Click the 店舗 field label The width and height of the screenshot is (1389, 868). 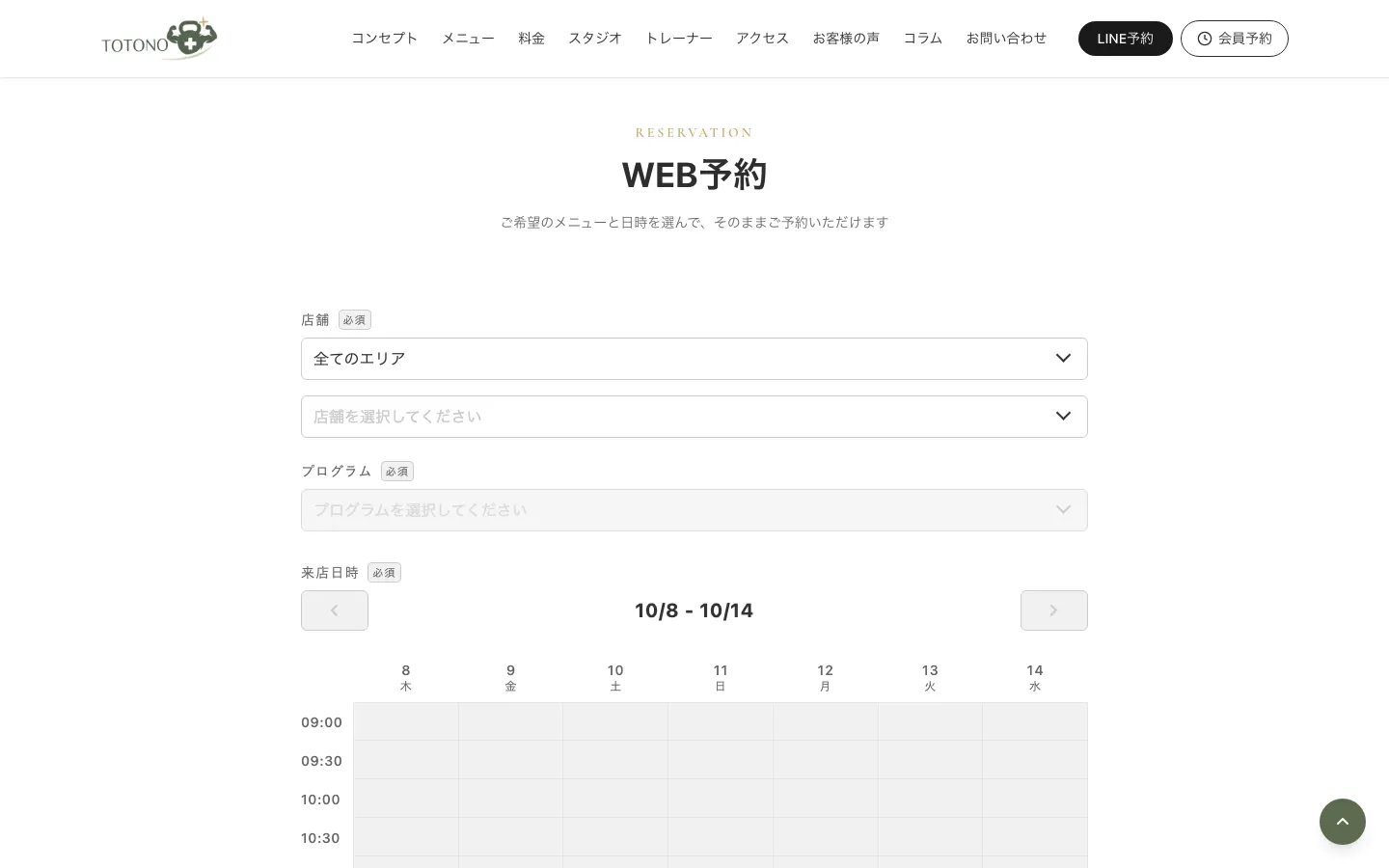pyautogui.click(x=315, y=320)
